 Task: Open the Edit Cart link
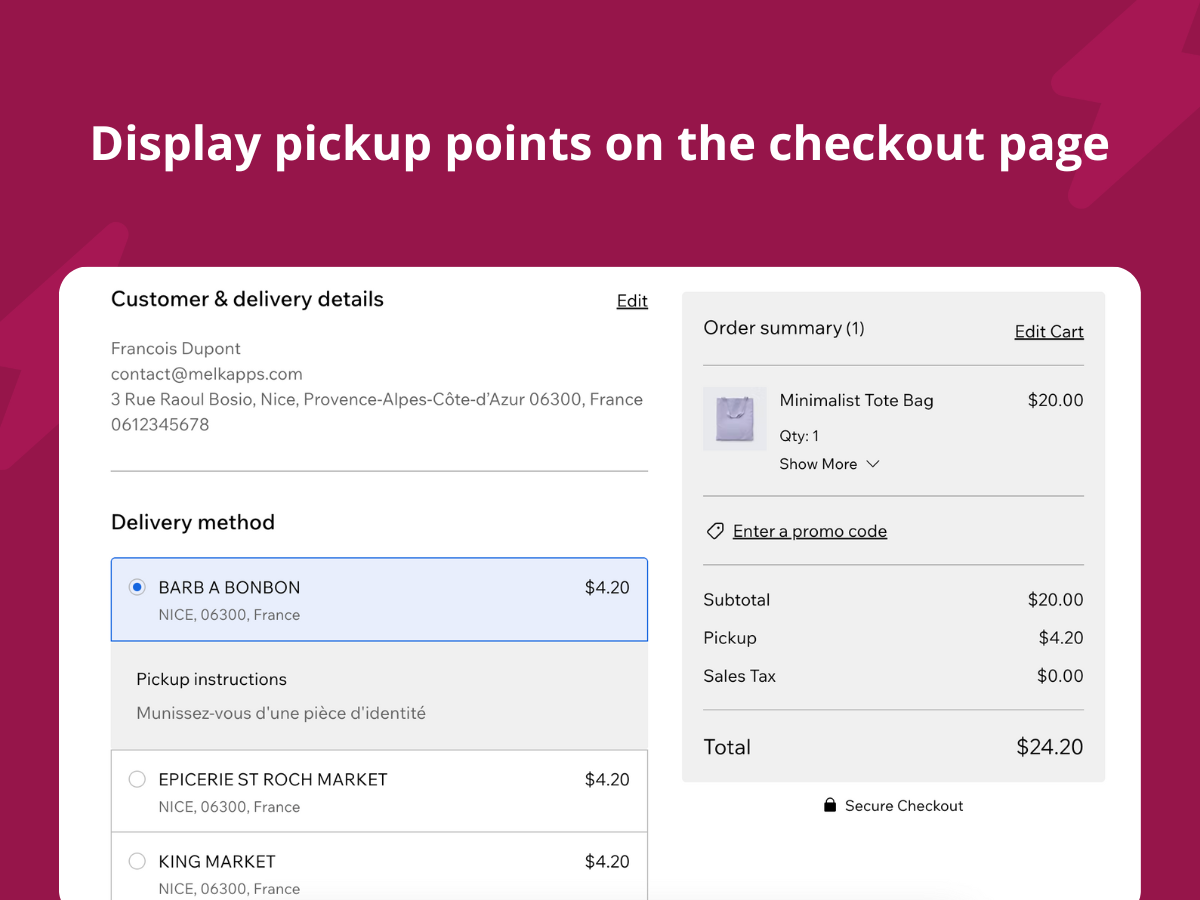pos(1049,332)
